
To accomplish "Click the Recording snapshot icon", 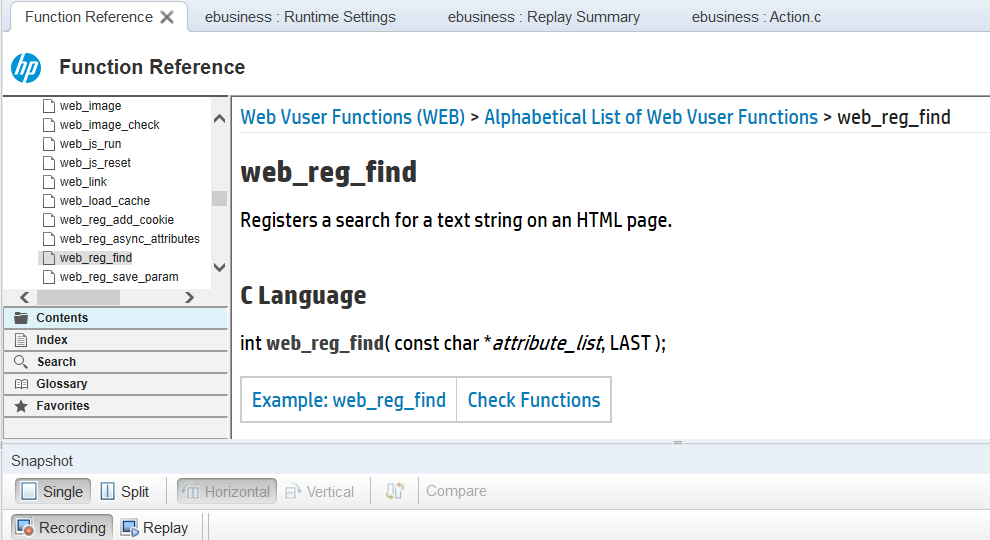I will pos(25,528).
